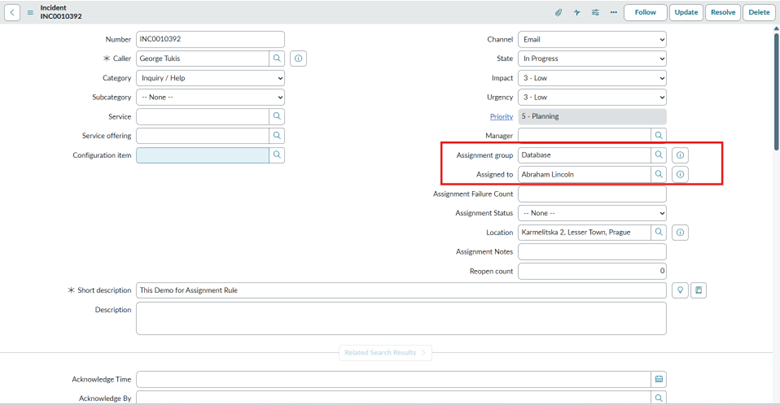Expand the Urgency dropdown

click(x=591, y=97)
